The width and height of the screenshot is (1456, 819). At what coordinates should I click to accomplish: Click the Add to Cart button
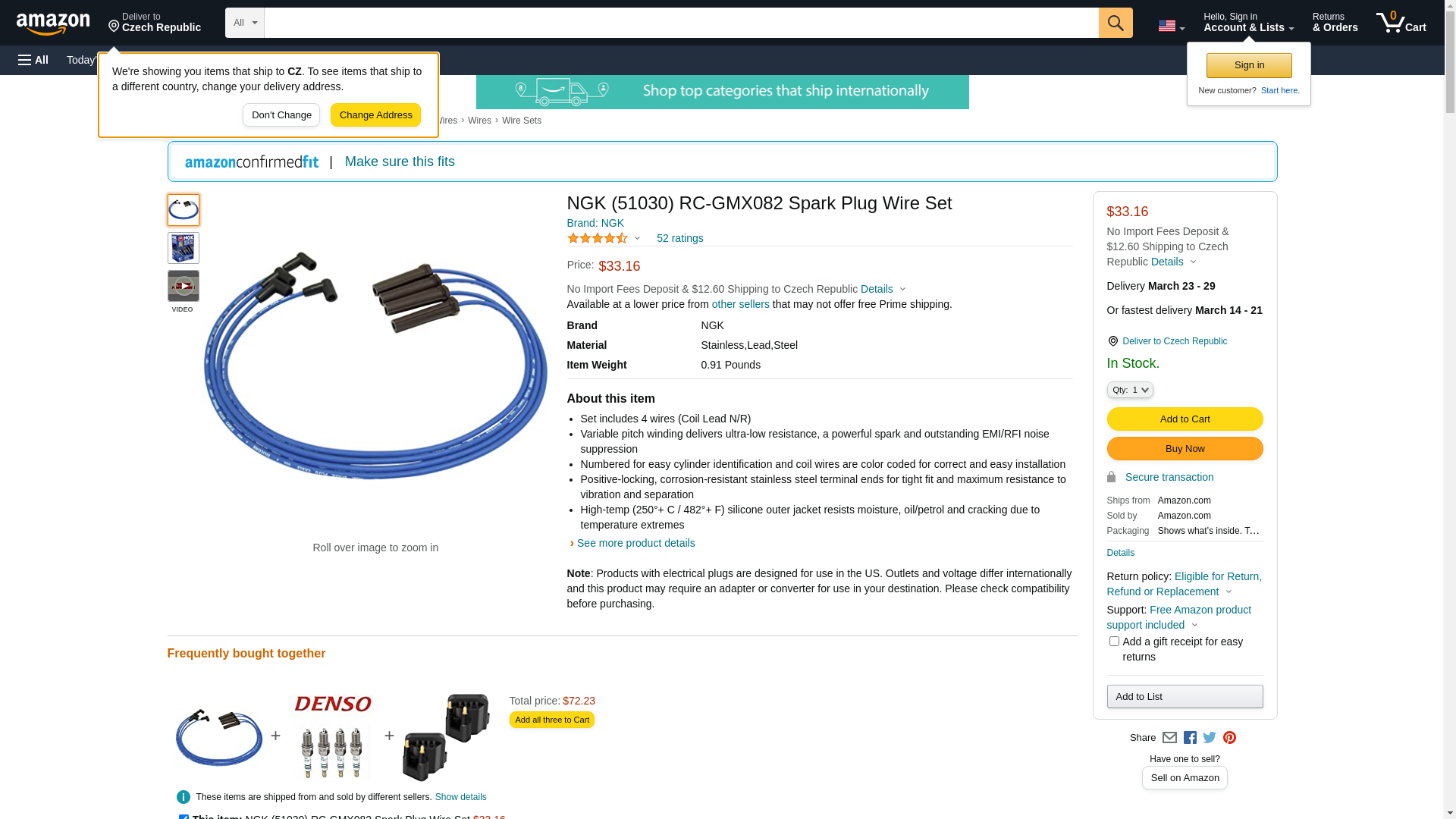1185,419
